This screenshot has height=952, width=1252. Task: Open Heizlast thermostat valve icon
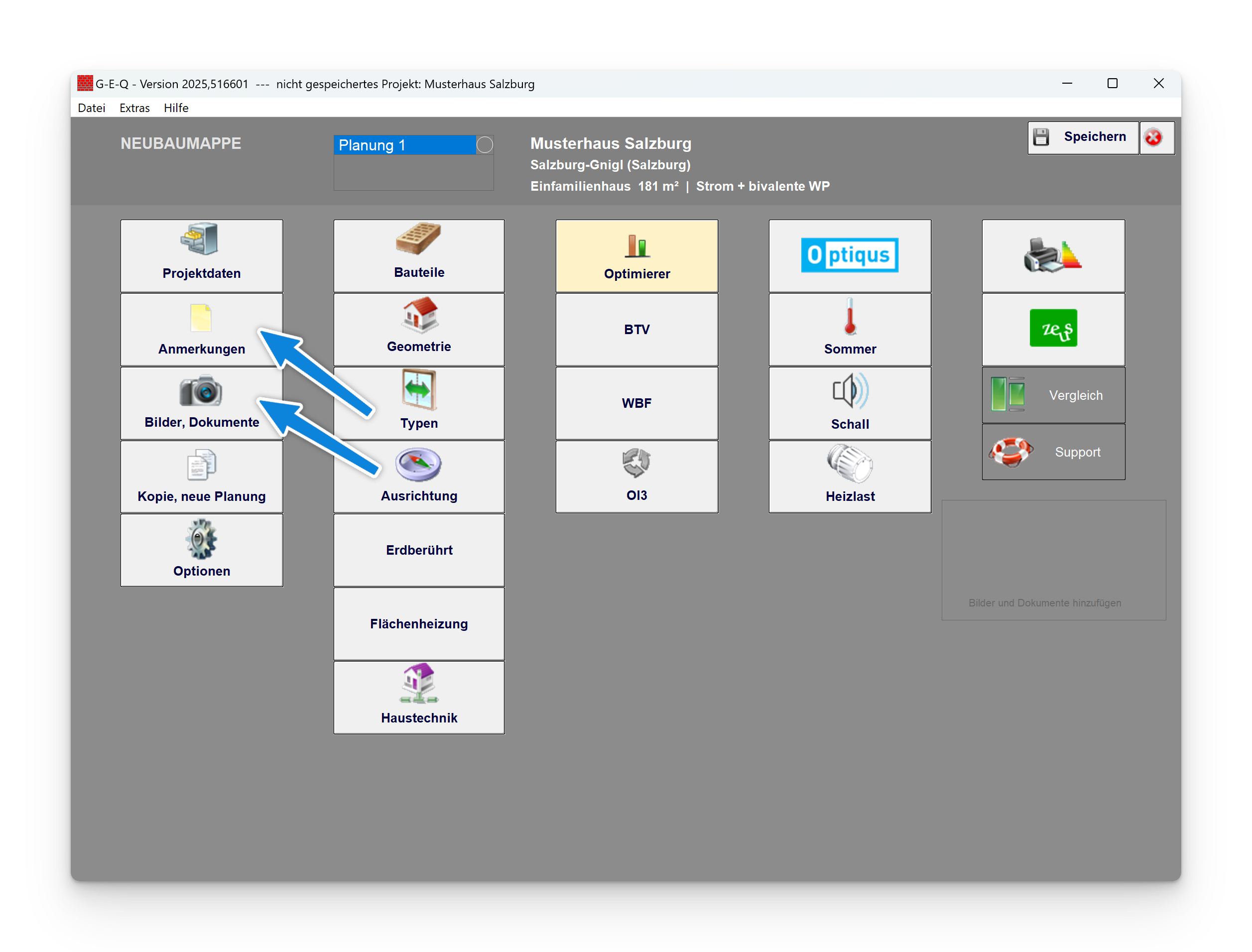coord(850,464)
